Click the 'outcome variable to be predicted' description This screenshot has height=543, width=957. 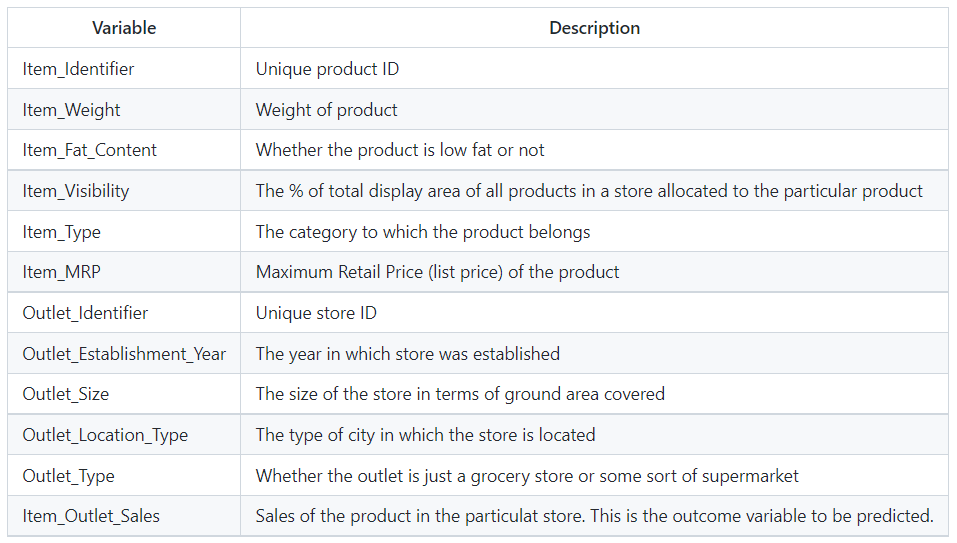[x=803, y=516]
